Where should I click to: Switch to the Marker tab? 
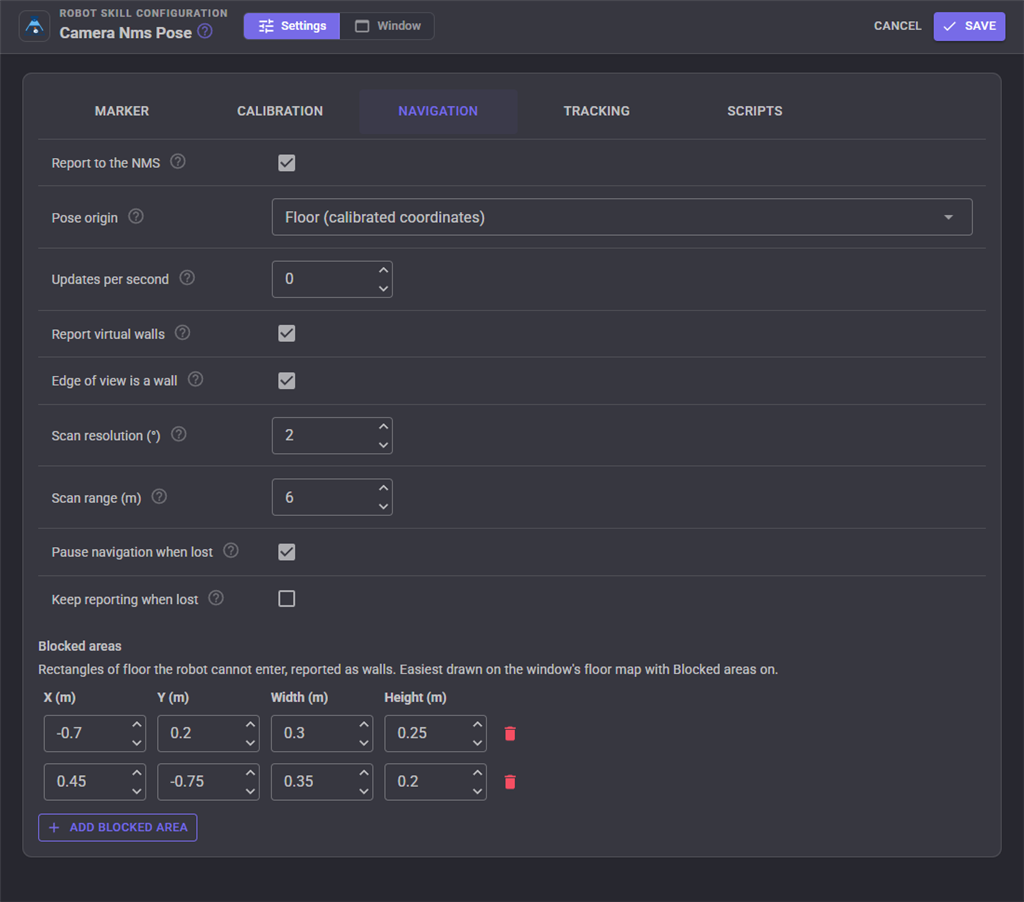click(121, 111)
